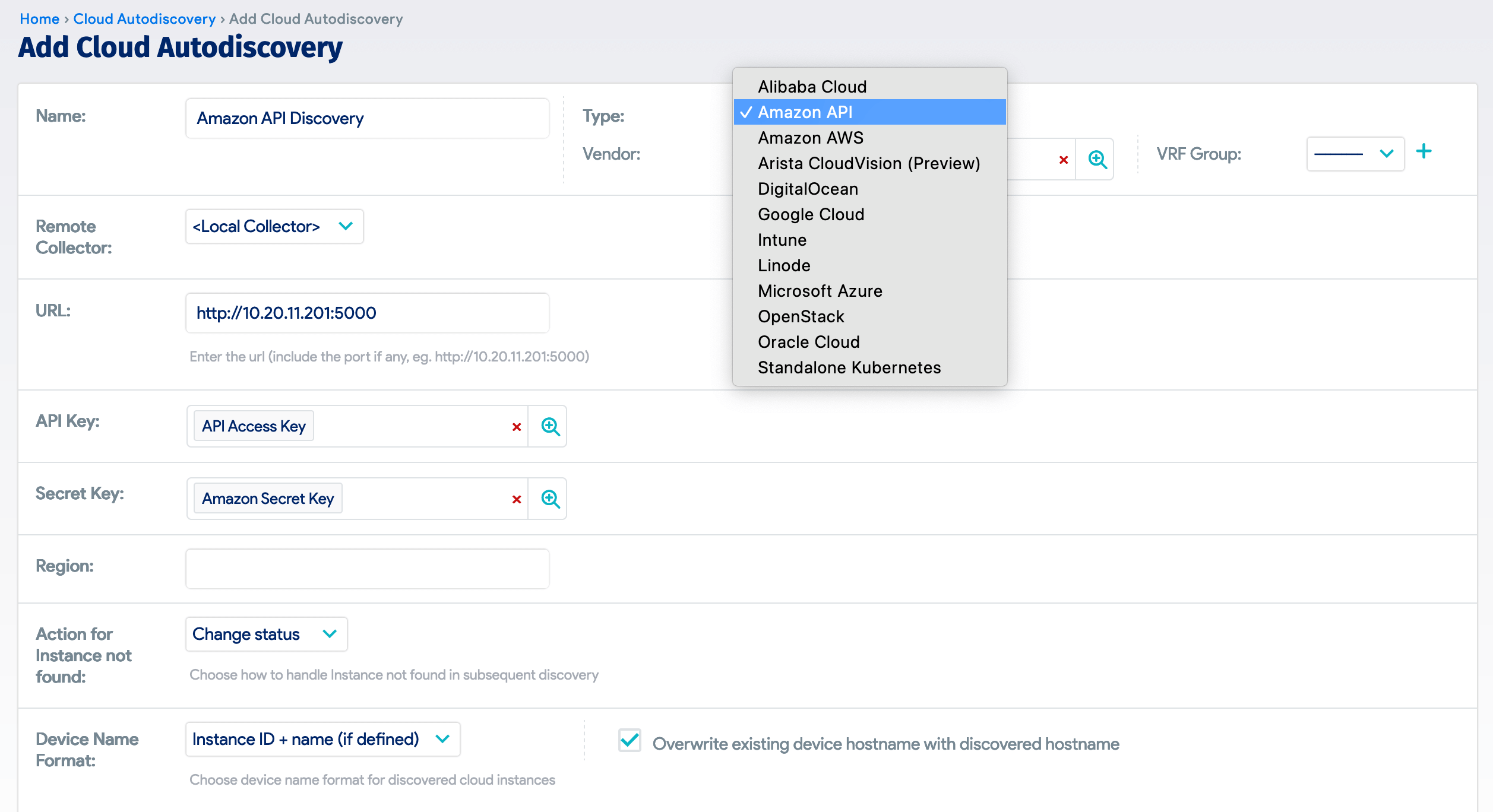Image resolution: width=1493 pixels, height=812 pixels.
Task: Enable Overwrite existing device hostname option
Action: (629, 741)
